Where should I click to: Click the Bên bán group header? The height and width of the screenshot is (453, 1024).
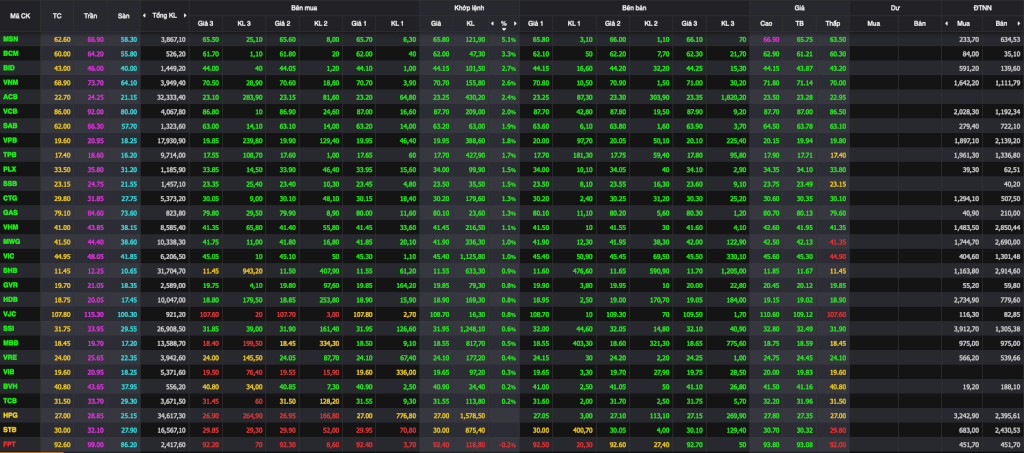[635, 7]
